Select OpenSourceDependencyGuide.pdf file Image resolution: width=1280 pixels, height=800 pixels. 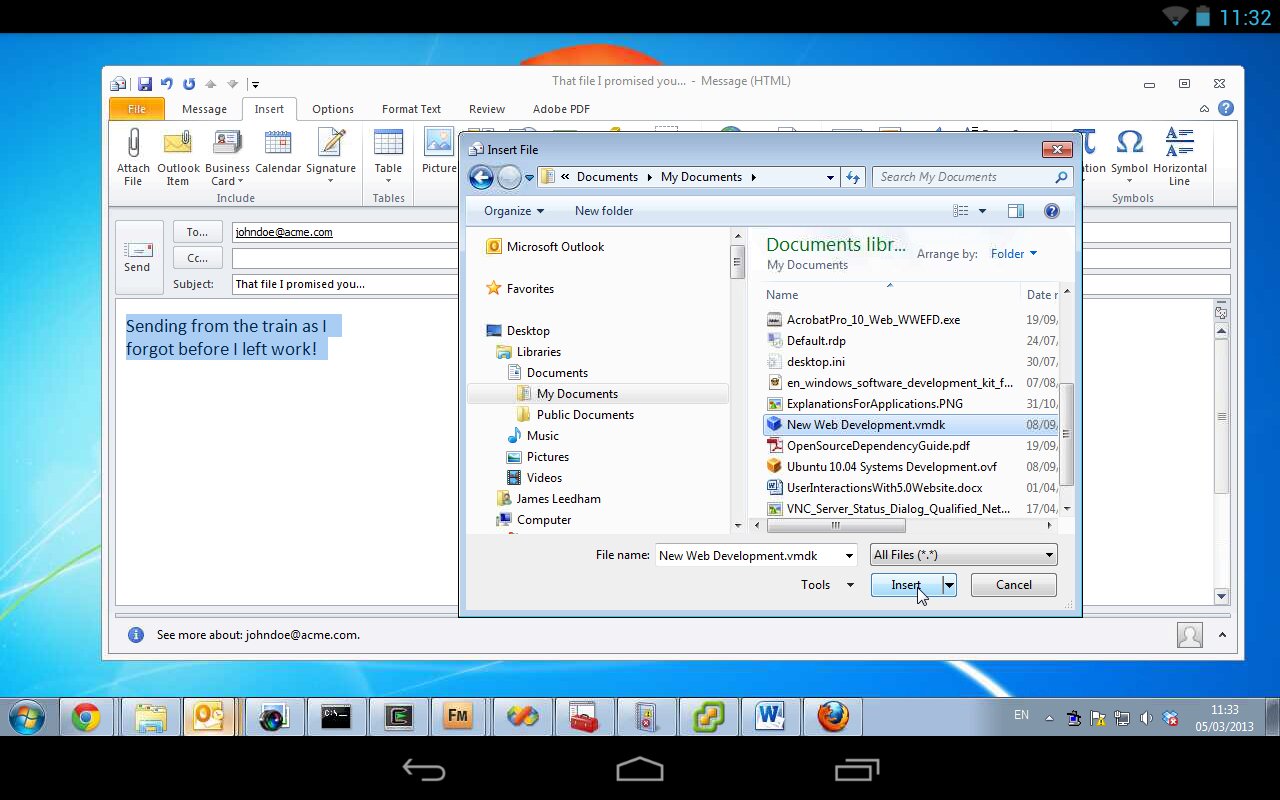pyautogui.click(x=877, y=446)
